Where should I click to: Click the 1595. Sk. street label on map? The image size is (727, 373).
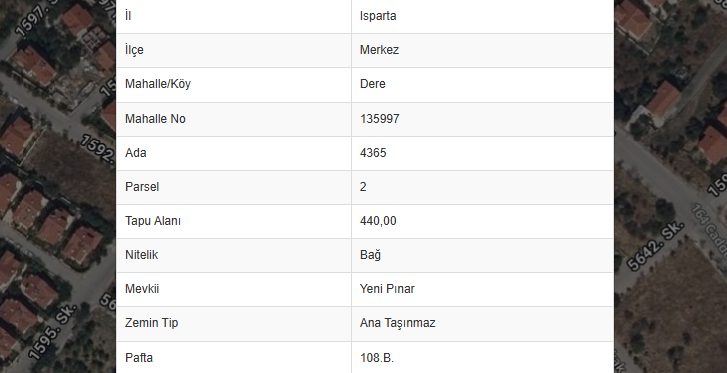(52, 332)
